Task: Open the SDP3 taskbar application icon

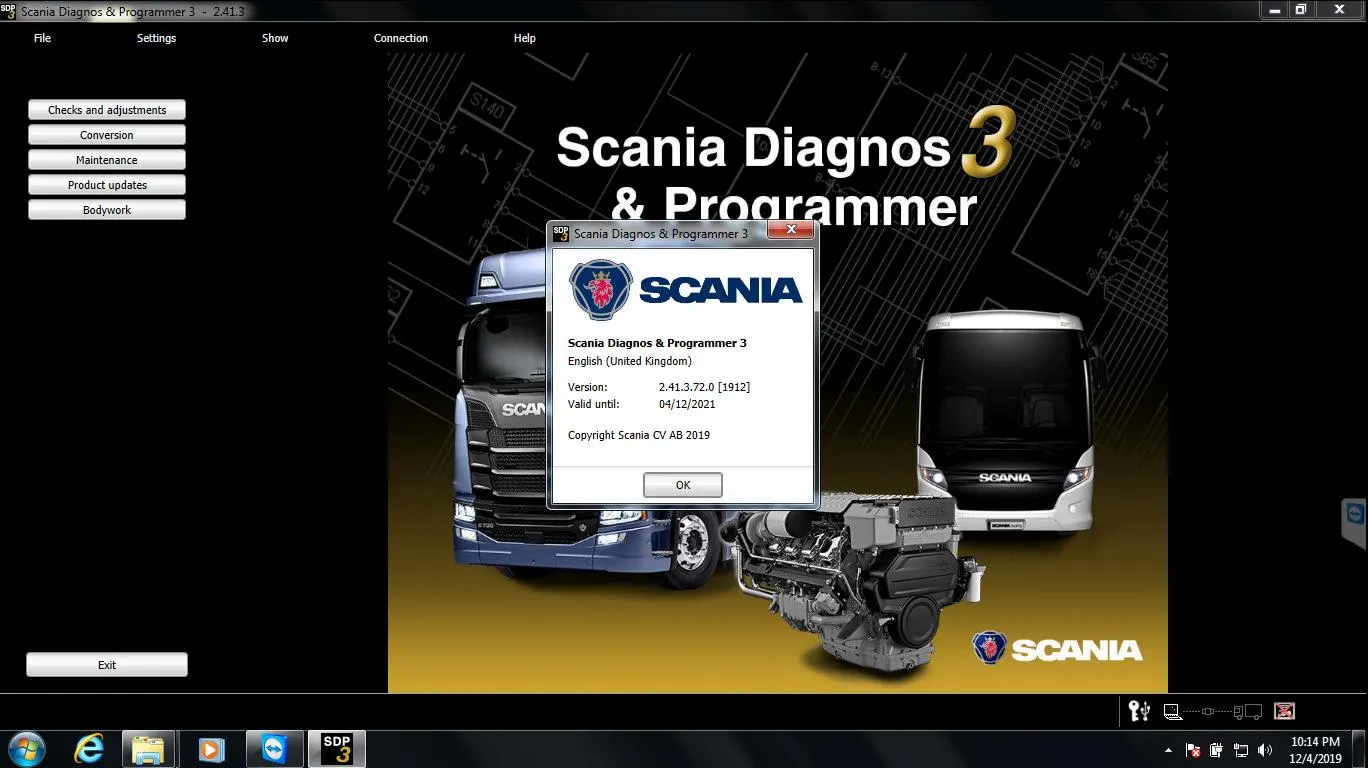Action: pyautogui.click(x=337, y=749)
